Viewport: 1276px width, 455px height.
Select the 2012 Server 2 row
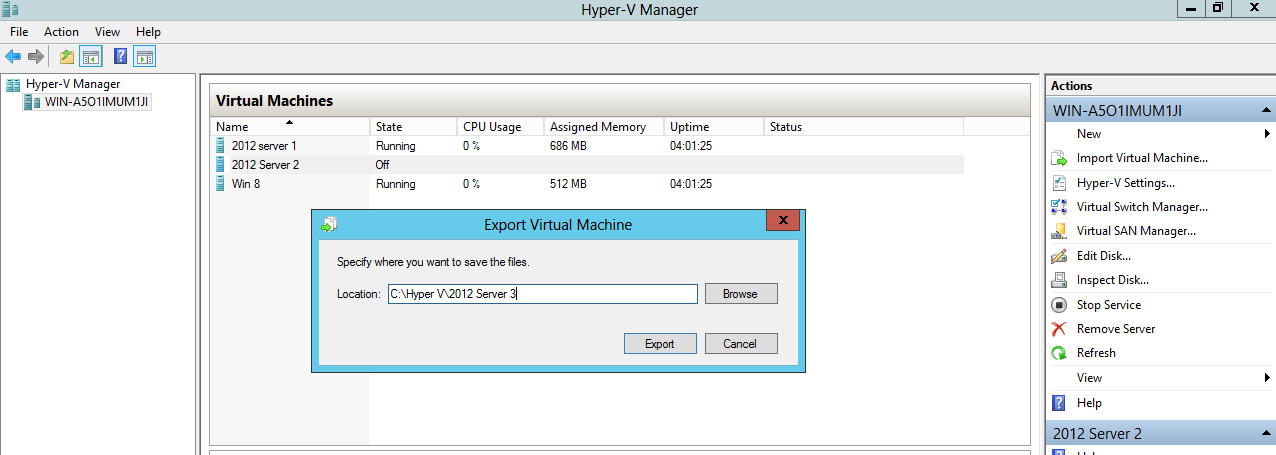point(588,165)
